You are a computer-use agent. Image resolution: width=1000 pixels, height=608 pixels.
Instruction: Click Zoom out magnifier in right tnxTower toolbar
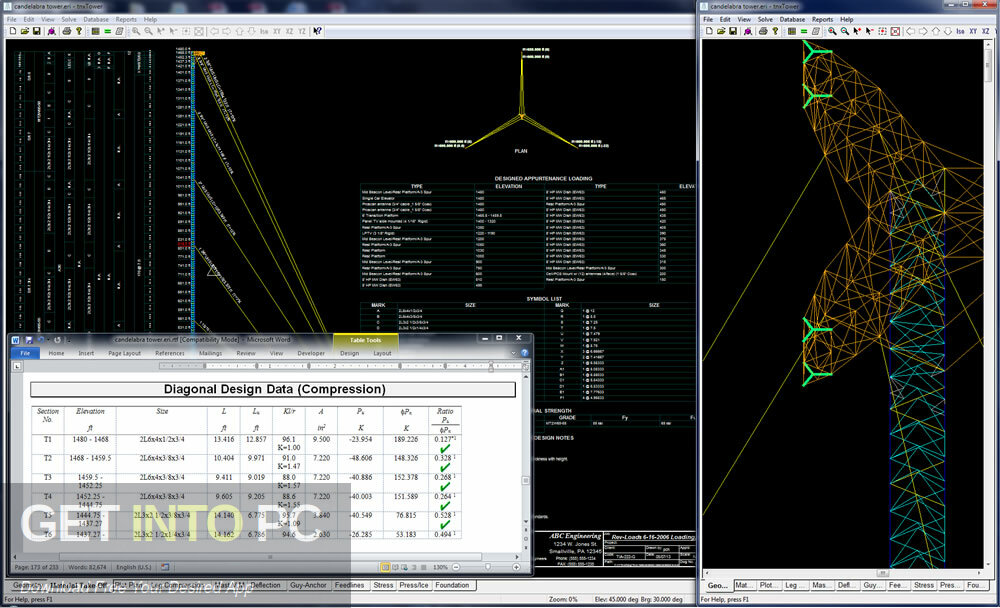click(844, 31)
